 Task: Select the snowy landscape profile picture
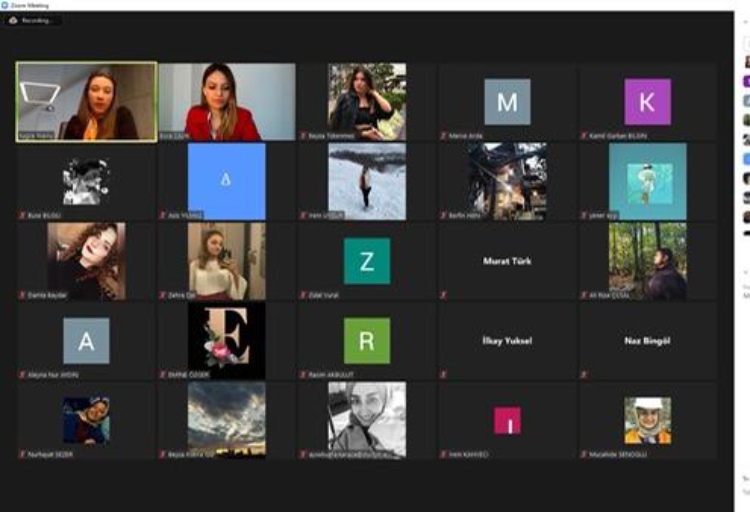pyautogui.click(x=366, y=181)
